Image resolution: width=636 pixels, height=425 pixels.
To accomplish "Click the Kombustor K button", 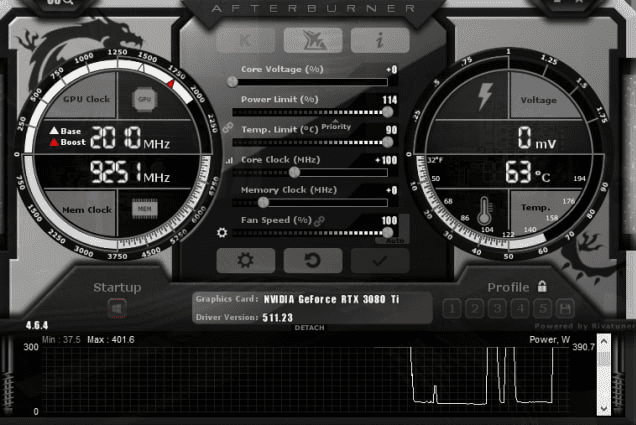I will point(246,40).
